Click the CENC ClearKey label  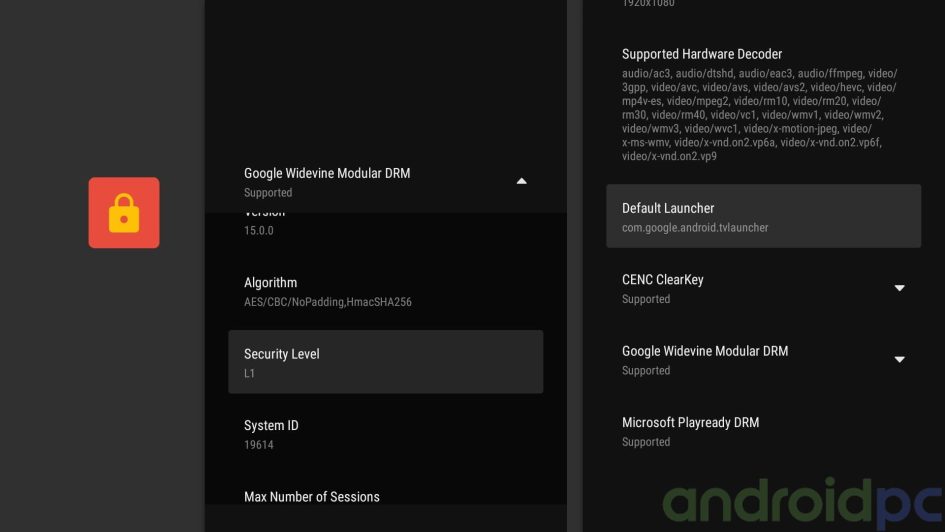[x=662, y=280]
